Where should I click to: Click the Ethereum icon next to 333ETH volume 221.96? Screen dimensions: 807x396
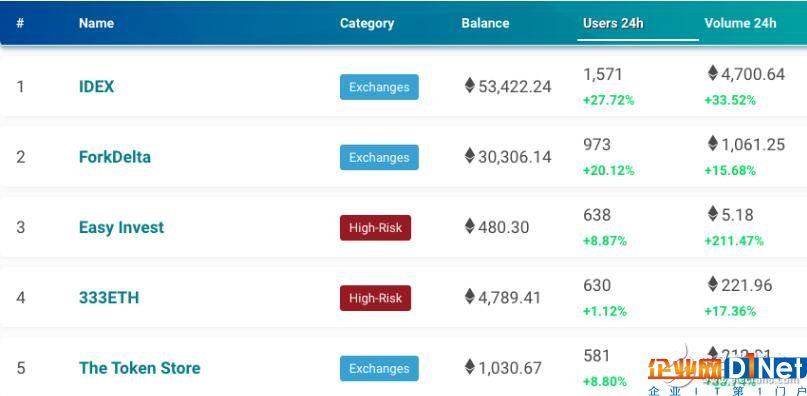pos(712,284)
